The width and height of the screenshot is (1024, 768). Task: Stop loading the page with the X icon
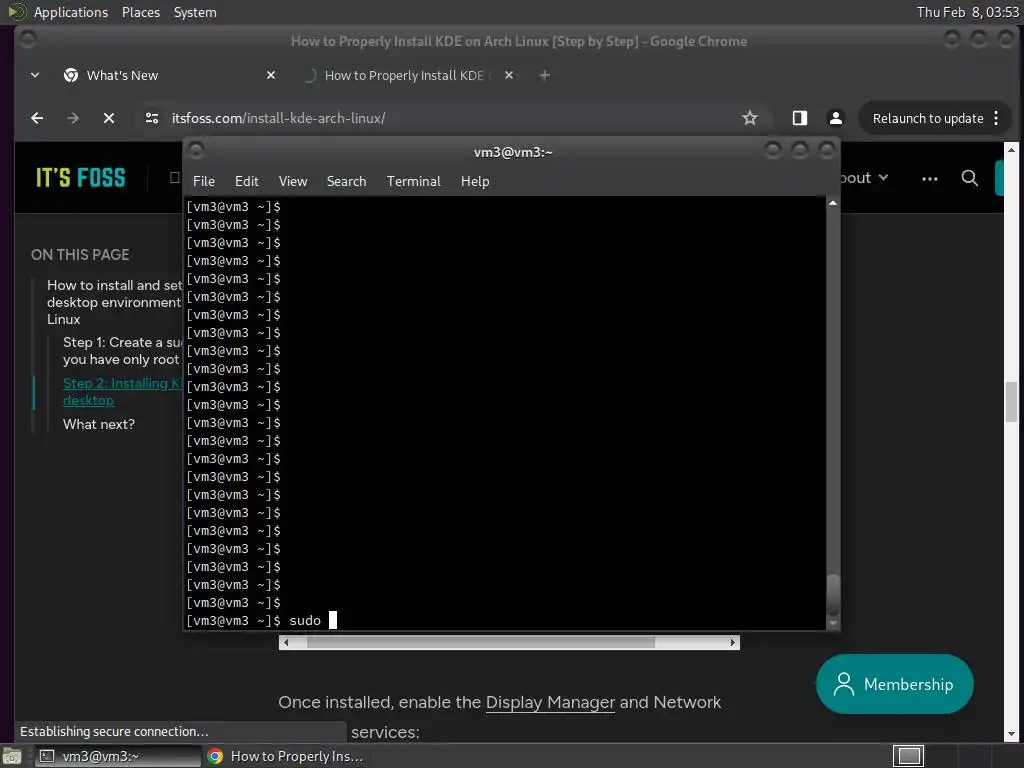tap(109, 118)
